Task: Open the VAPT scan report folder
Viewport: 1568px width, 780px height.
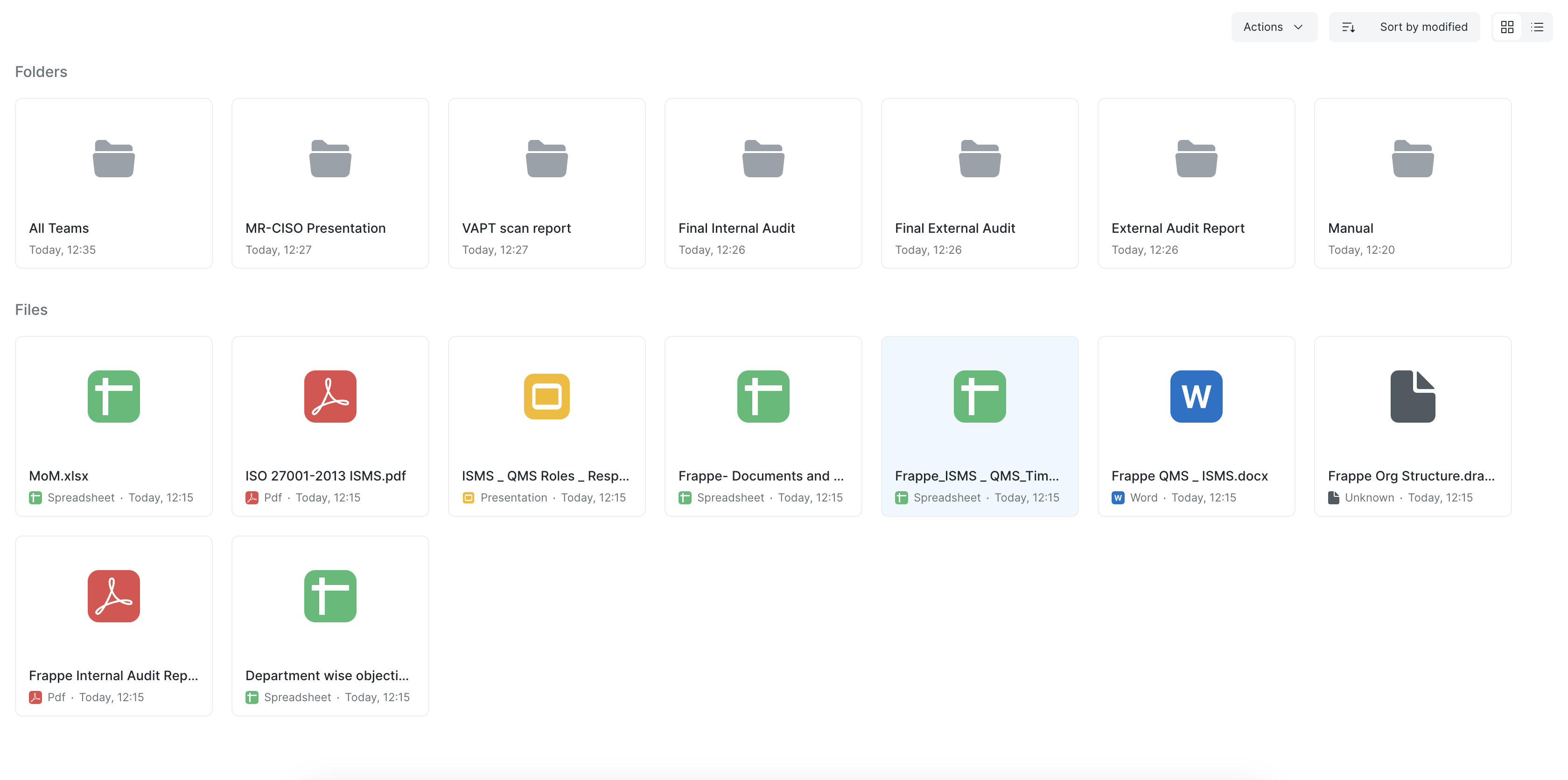Action: click(546, 182)
